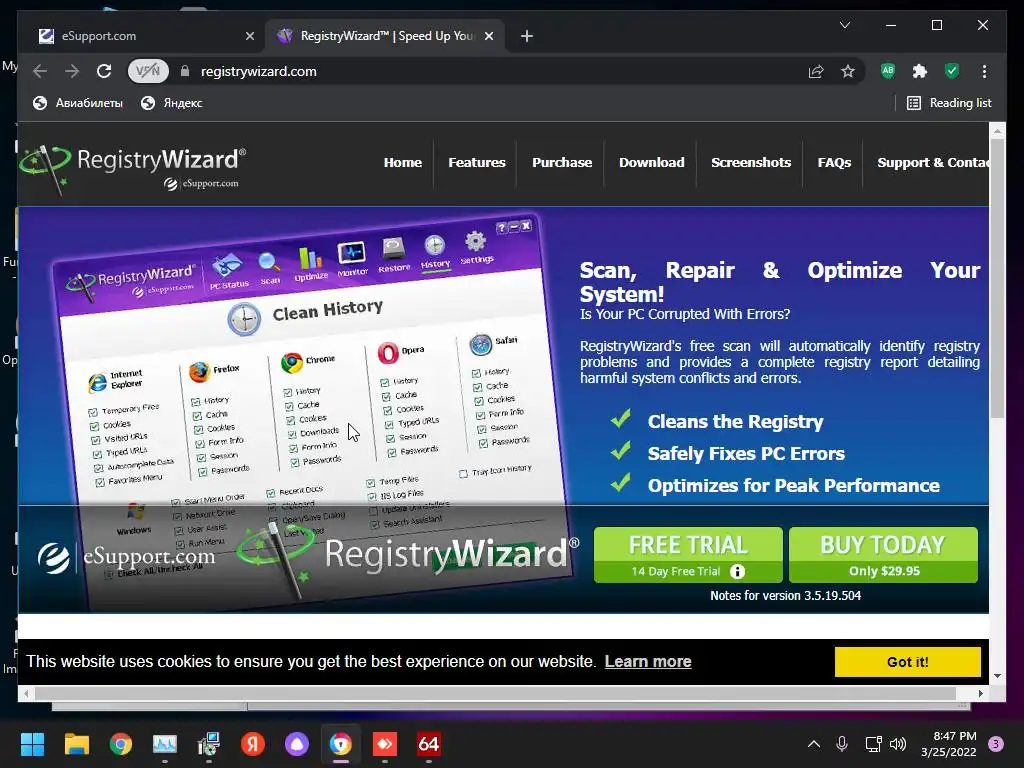The image size is (1024, 768).
Task: Click the FREE TRIAL button
Action: click(x=688, y=555)
